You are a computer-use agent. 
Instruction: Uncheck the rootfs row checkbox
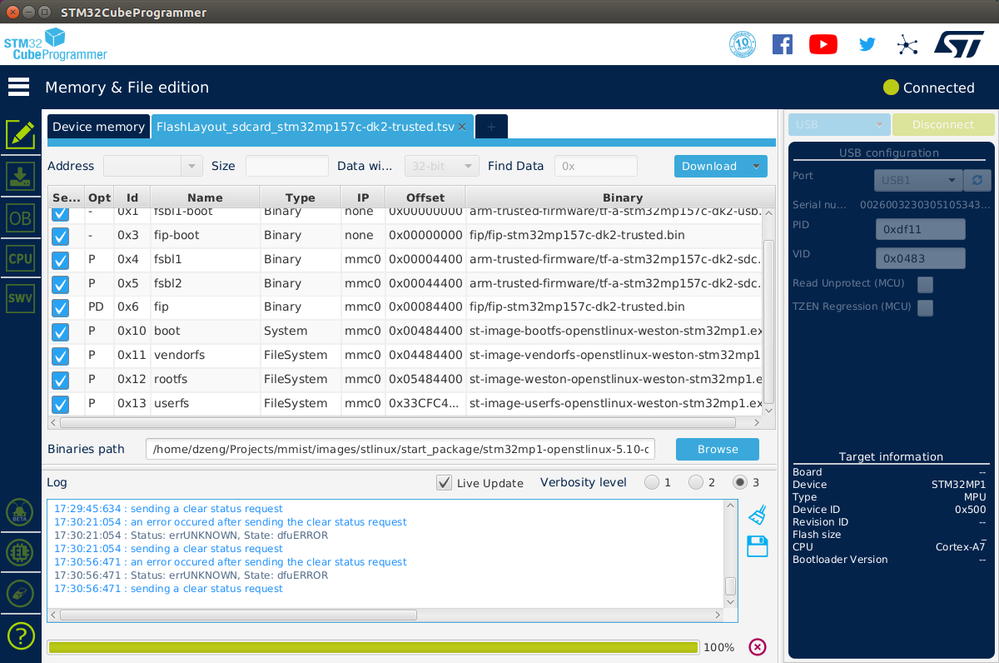(61, 380)
